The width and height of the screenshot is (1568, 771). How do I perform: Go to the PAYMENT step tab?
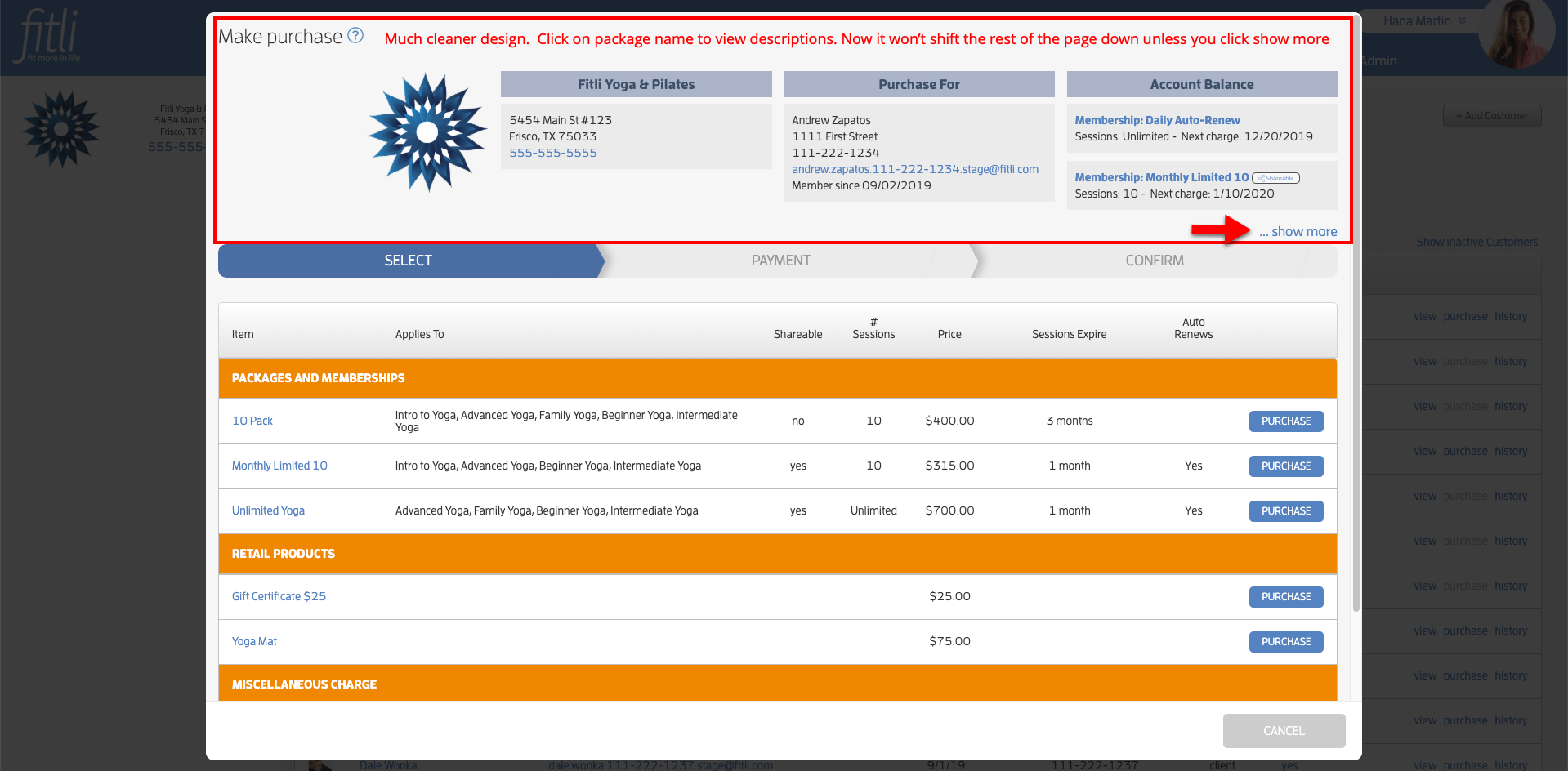pyautogui.click(x=781, y=261)
